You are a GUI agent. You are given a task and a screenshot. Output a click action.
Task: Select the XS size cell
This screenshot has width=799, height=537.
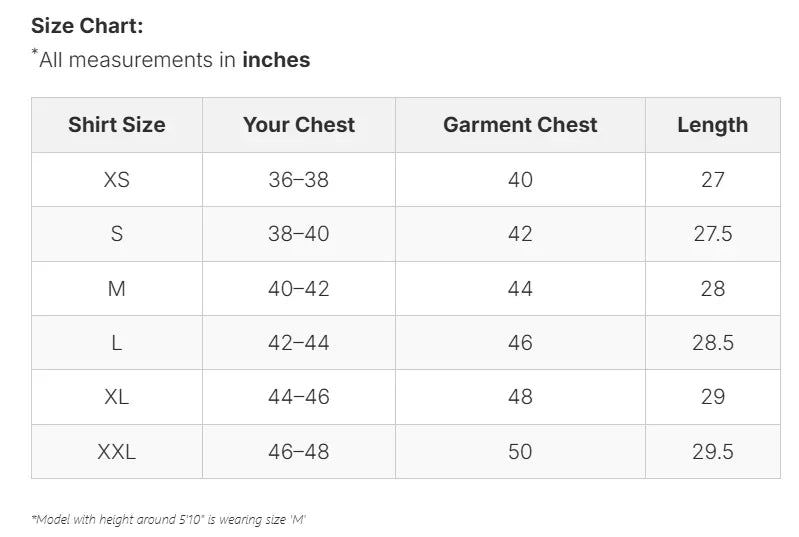[117, 180]
